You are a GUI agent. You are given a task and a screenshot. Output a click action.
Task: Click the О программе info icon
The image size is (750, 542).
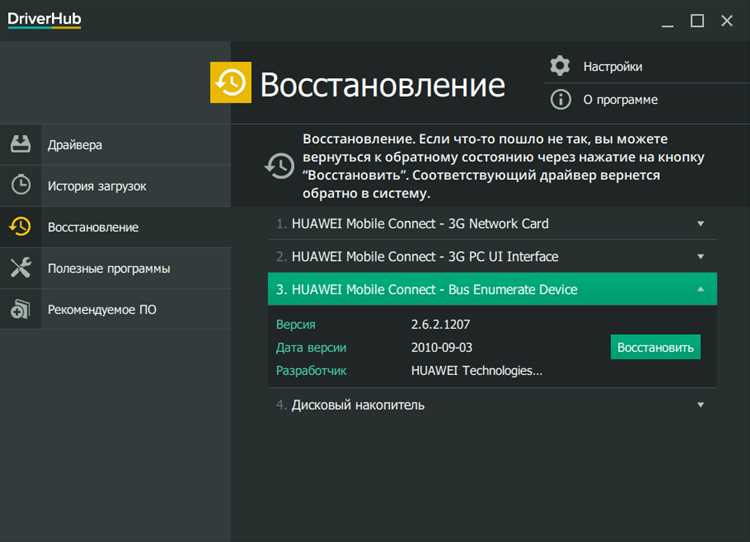click(560, 100)
